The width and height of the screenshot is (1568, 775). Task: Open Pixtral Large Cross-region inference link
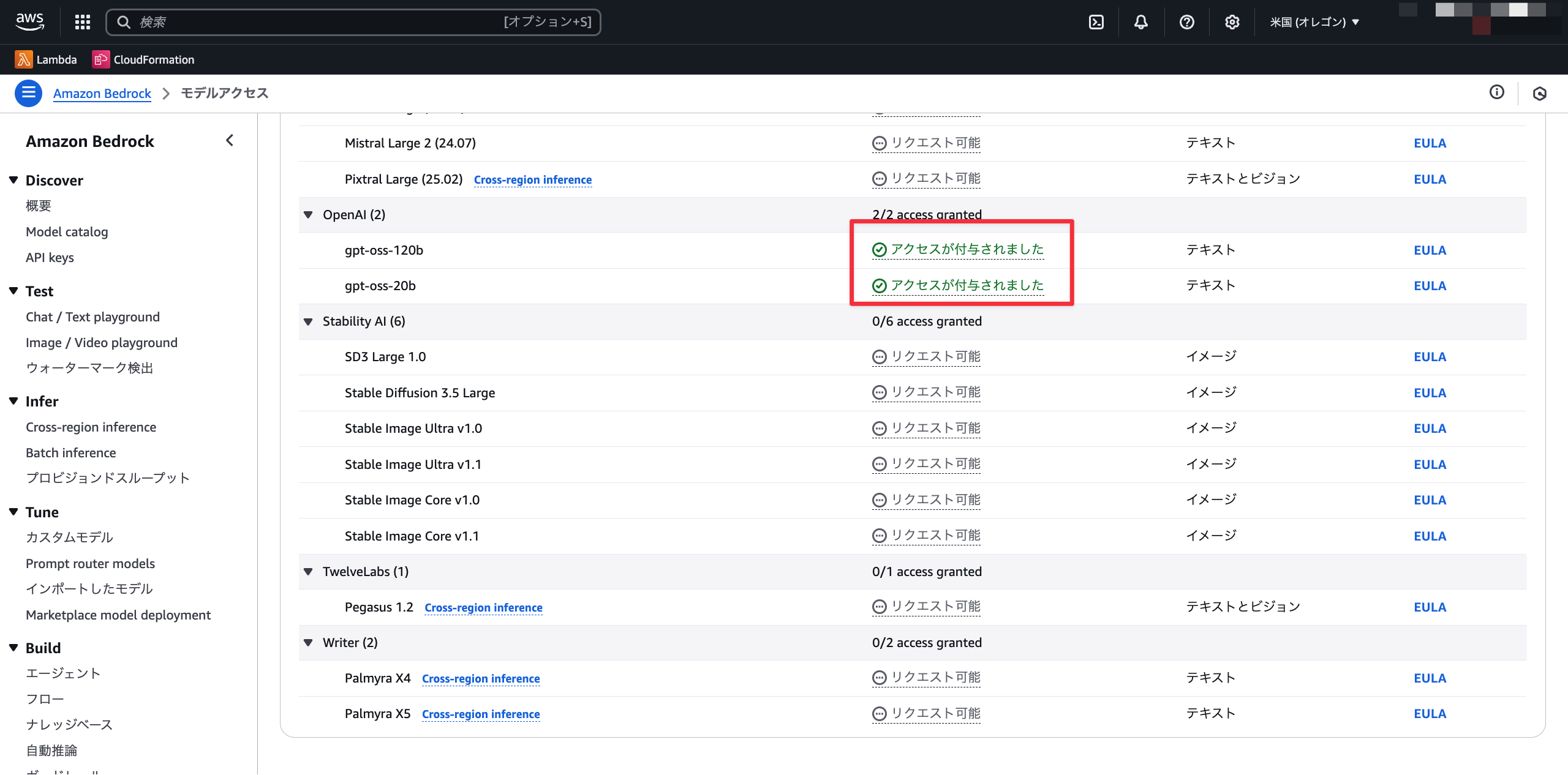(x=533, y=180)
